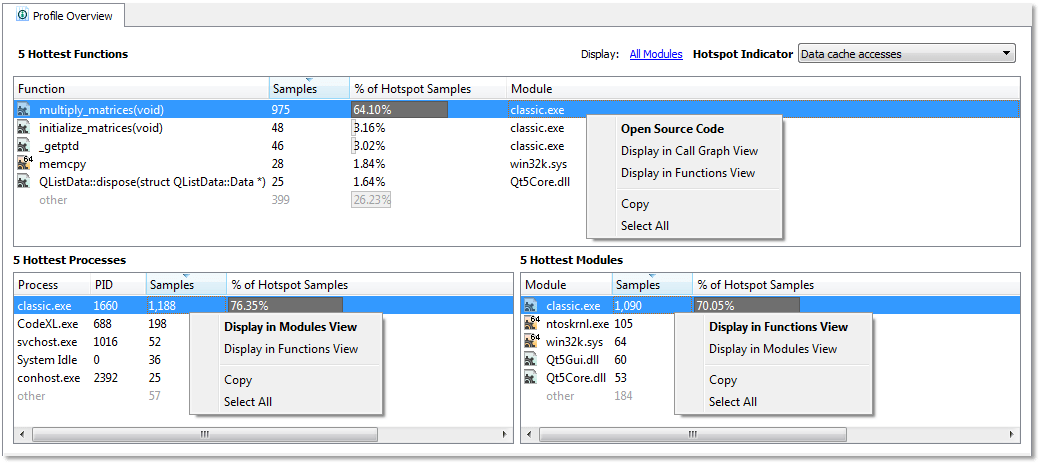This screenshot has width=1041, height=465.
Task: Click the 70.05% hotspot bar for classic.exe module
Action: coord(747,306)
